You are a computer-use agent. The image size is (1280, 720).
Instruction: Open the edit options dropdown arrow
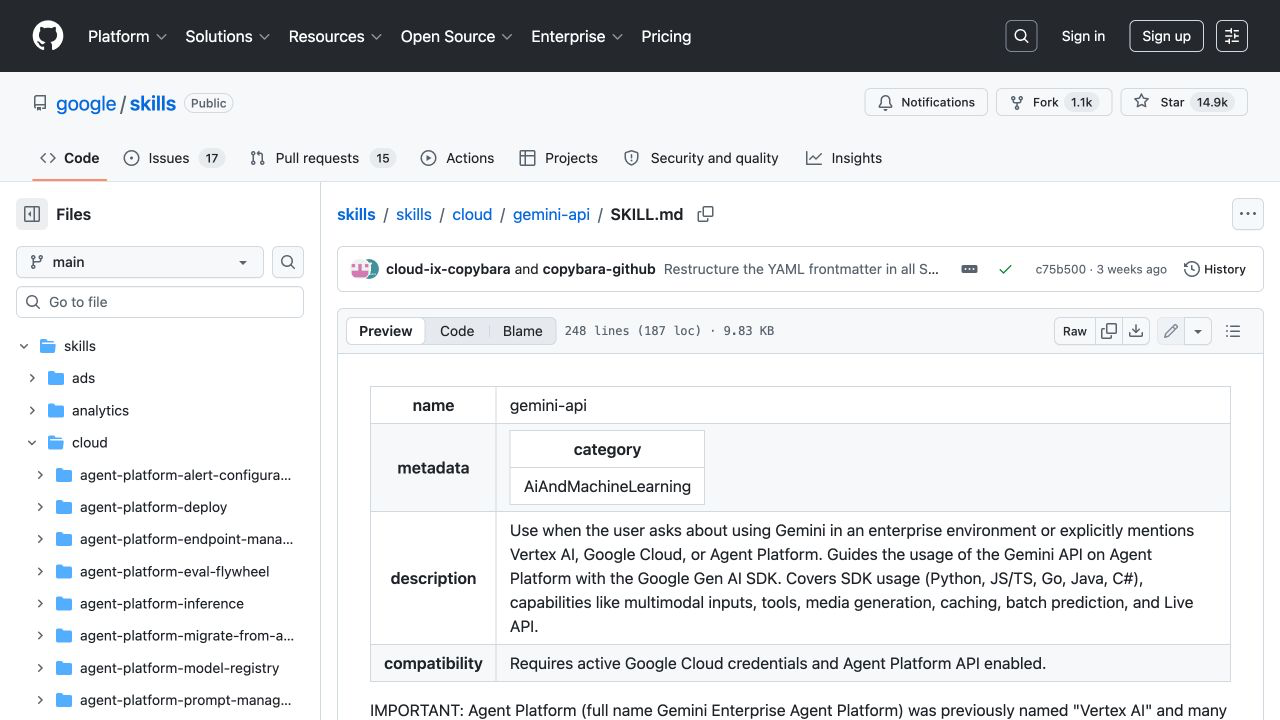1198,331
